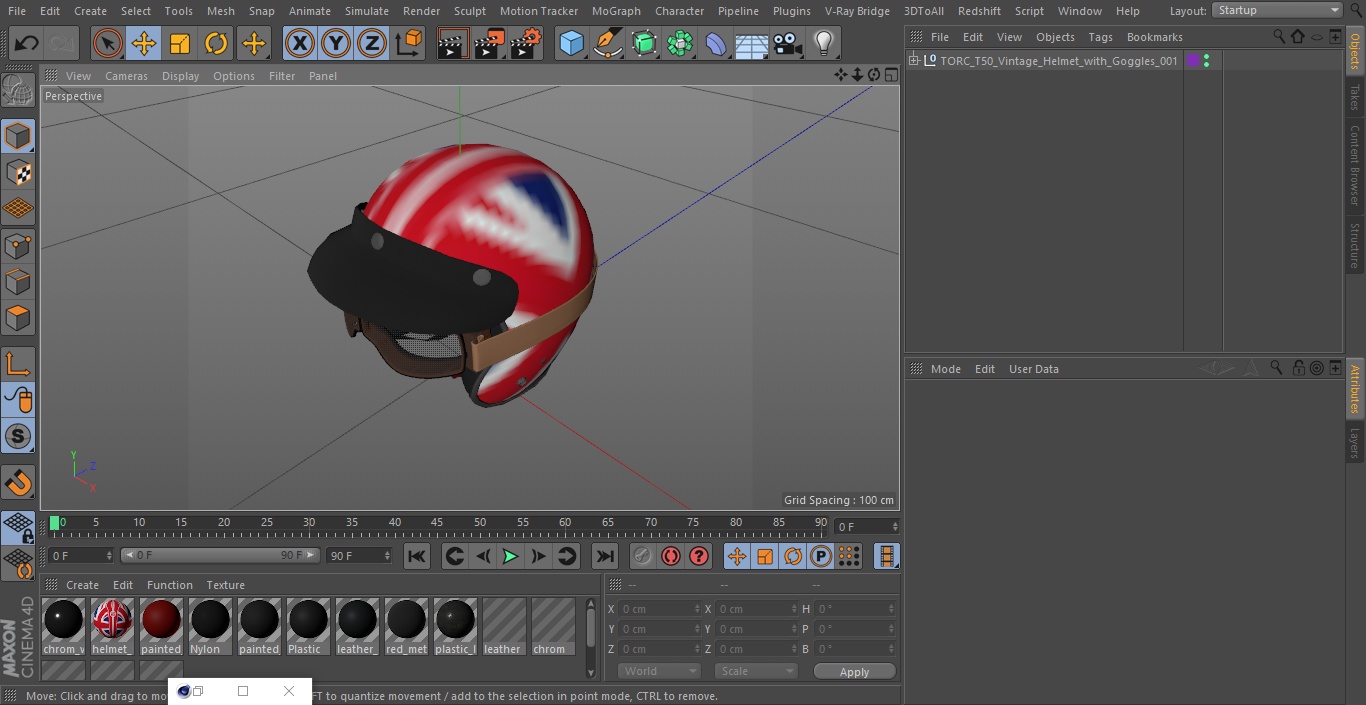Click search icon in Object Manager
This screenshot has height=705, width=1366.
[x=1279, y=36]
